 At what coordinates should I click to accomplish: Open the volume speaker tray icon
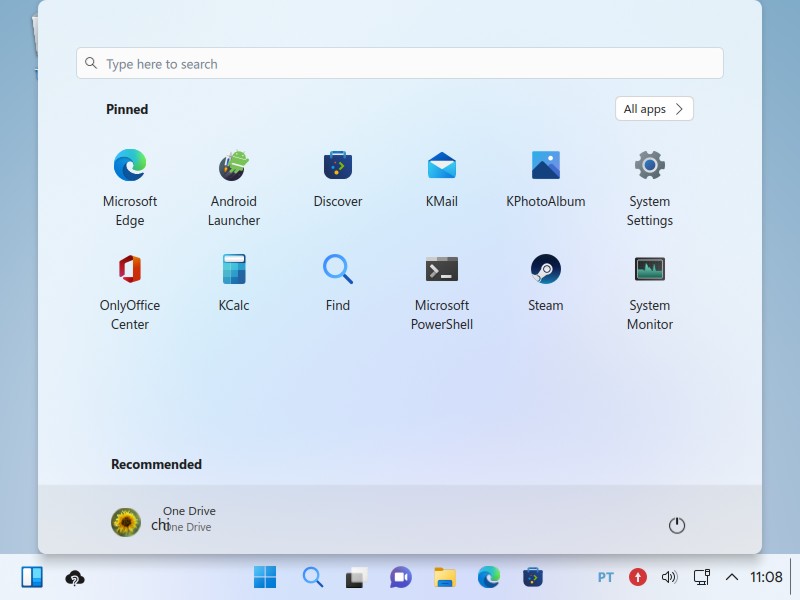(669, 578)
